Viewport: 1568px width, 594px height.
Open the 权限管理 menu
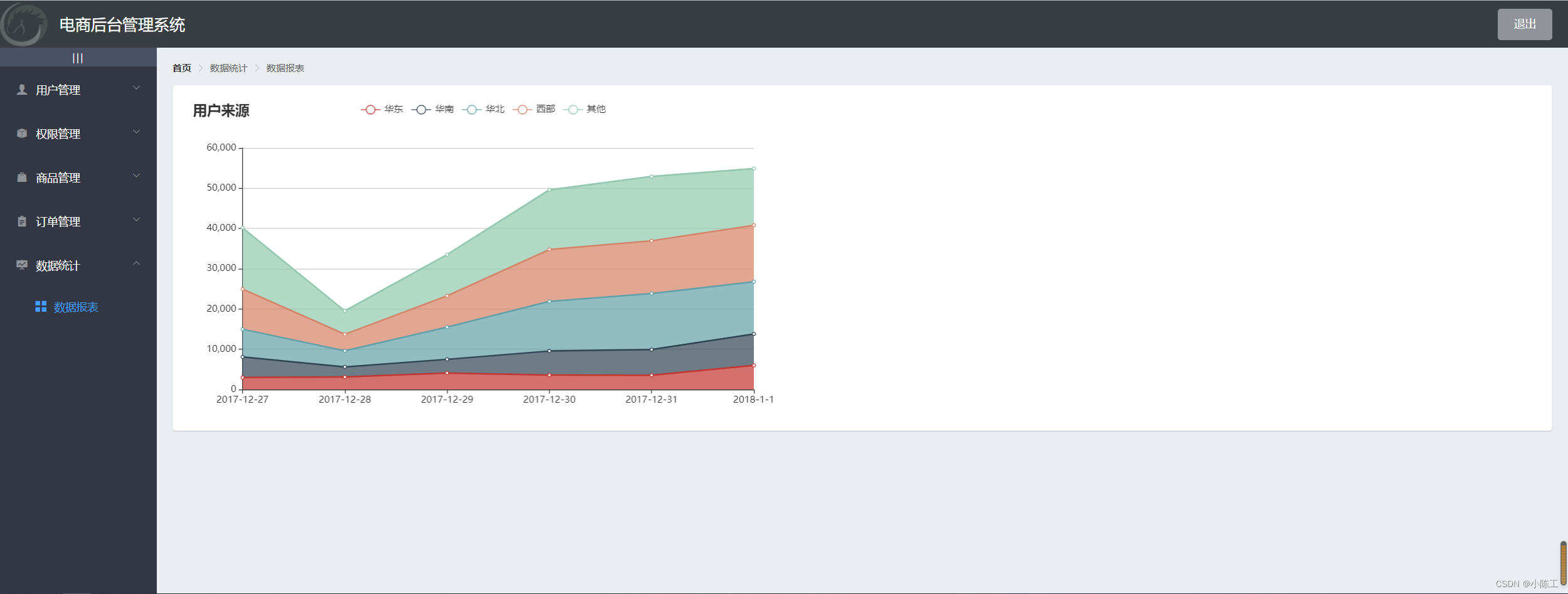tap(78, 134)
